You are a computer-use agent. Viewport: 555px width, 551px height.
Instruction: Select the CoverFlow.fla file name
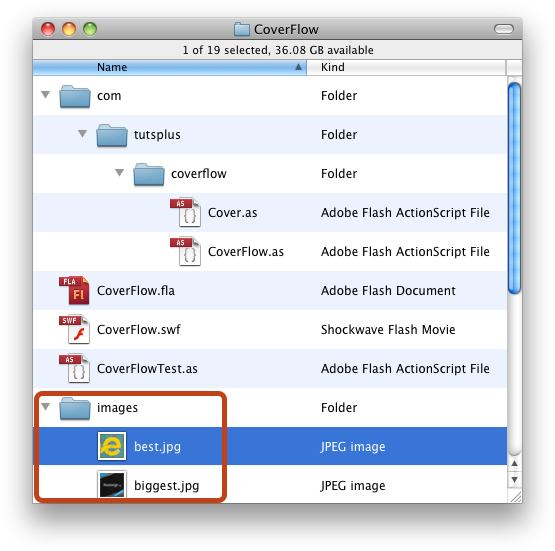point(136,291)
